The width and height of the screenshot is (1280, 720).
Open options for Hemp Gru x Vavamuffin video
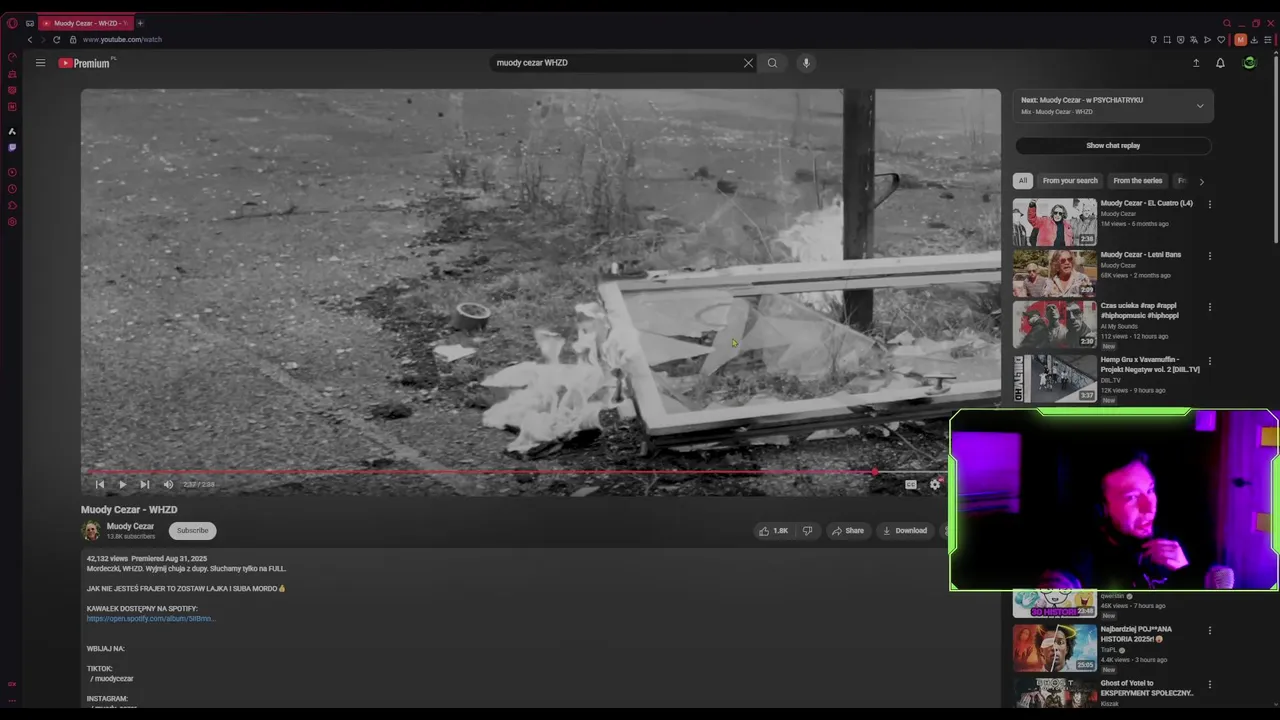pyautogui.click(x=1210, y=361)
